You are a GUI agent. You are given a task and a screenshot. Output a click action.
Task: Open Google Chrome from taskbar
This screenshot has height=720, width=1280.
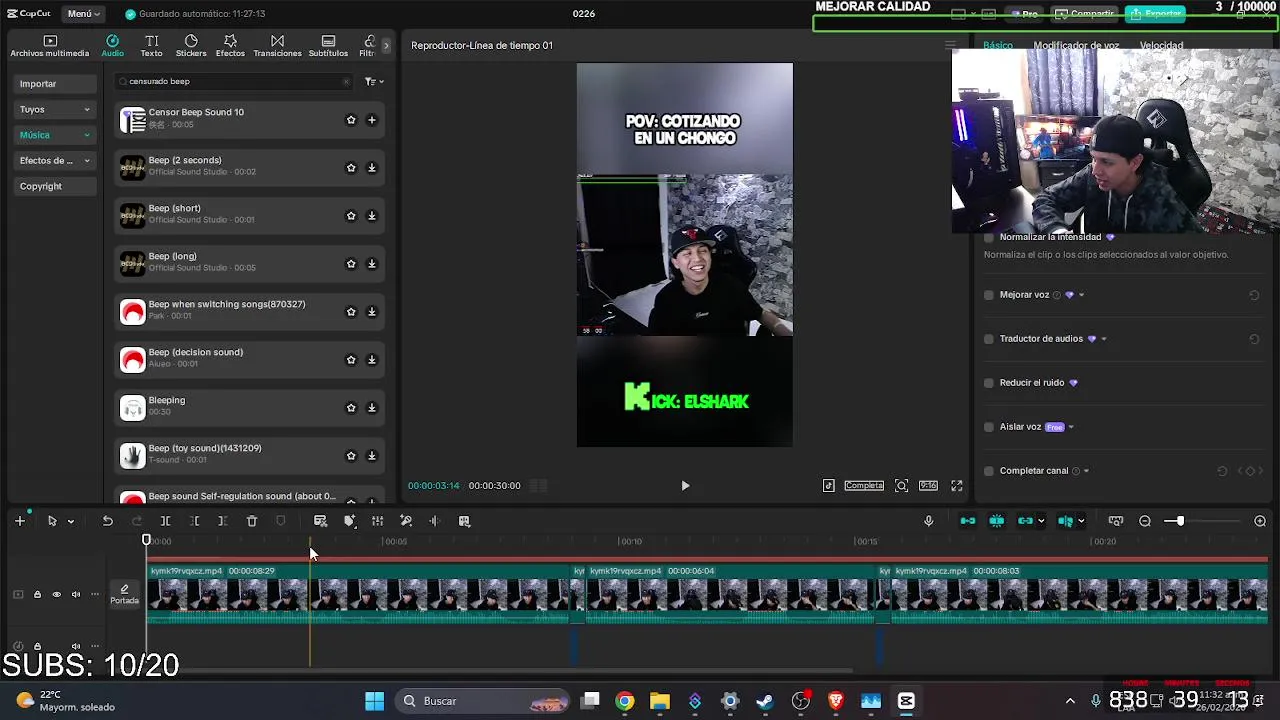pos(625,701)
